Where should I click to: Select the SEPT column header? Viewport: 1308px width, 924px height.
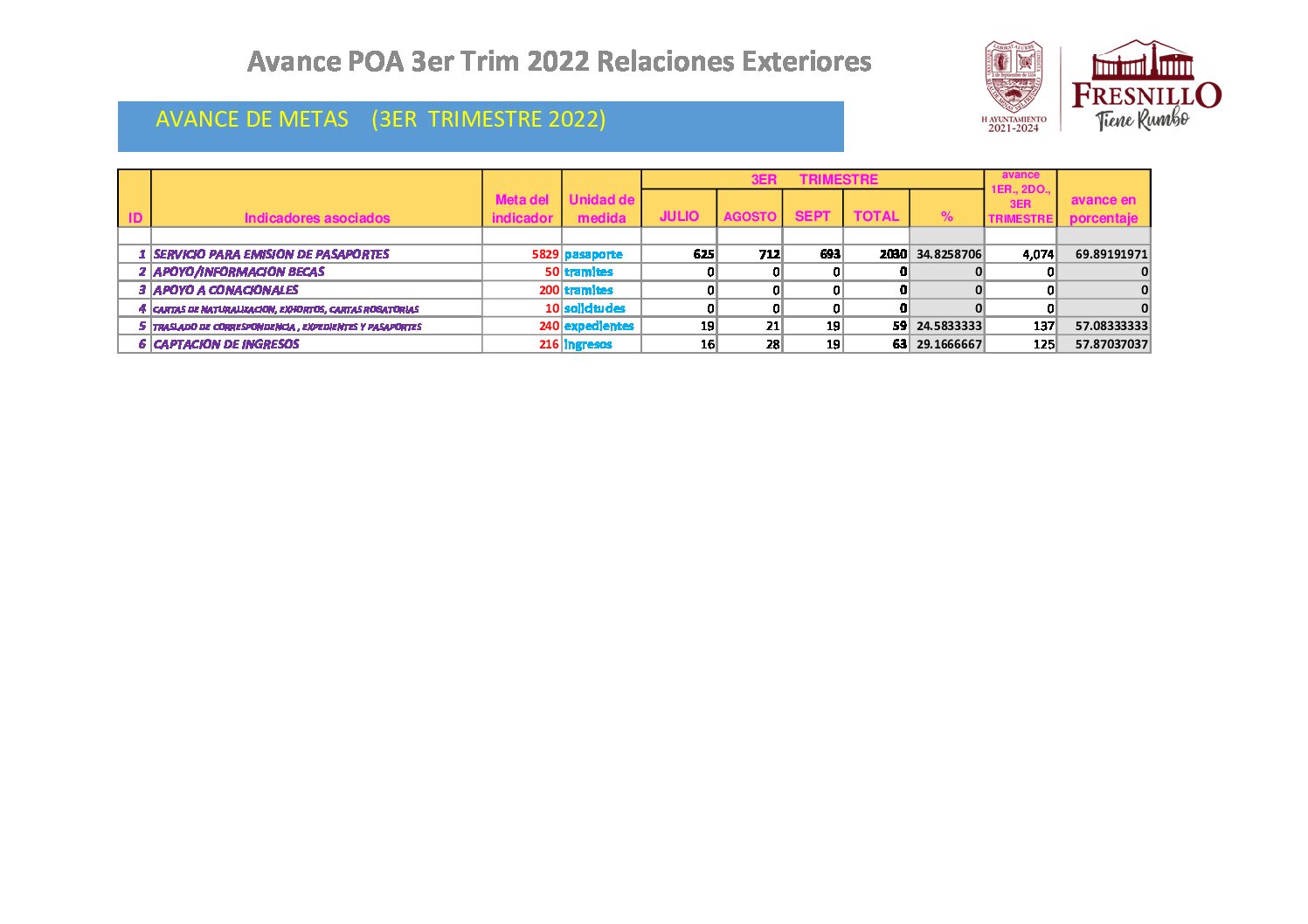pos(812,216)
